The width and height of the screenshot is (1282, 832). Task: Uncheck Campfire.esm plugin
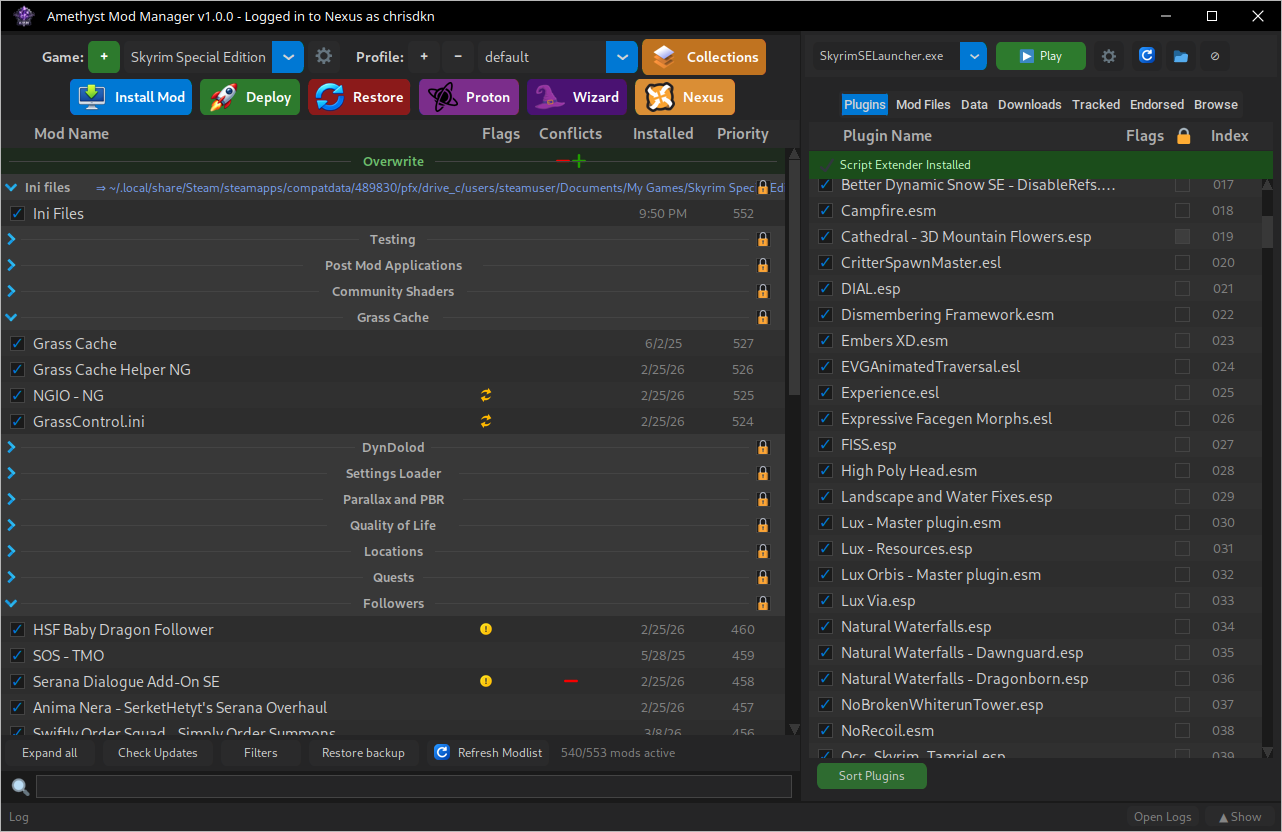pos(825,210)
